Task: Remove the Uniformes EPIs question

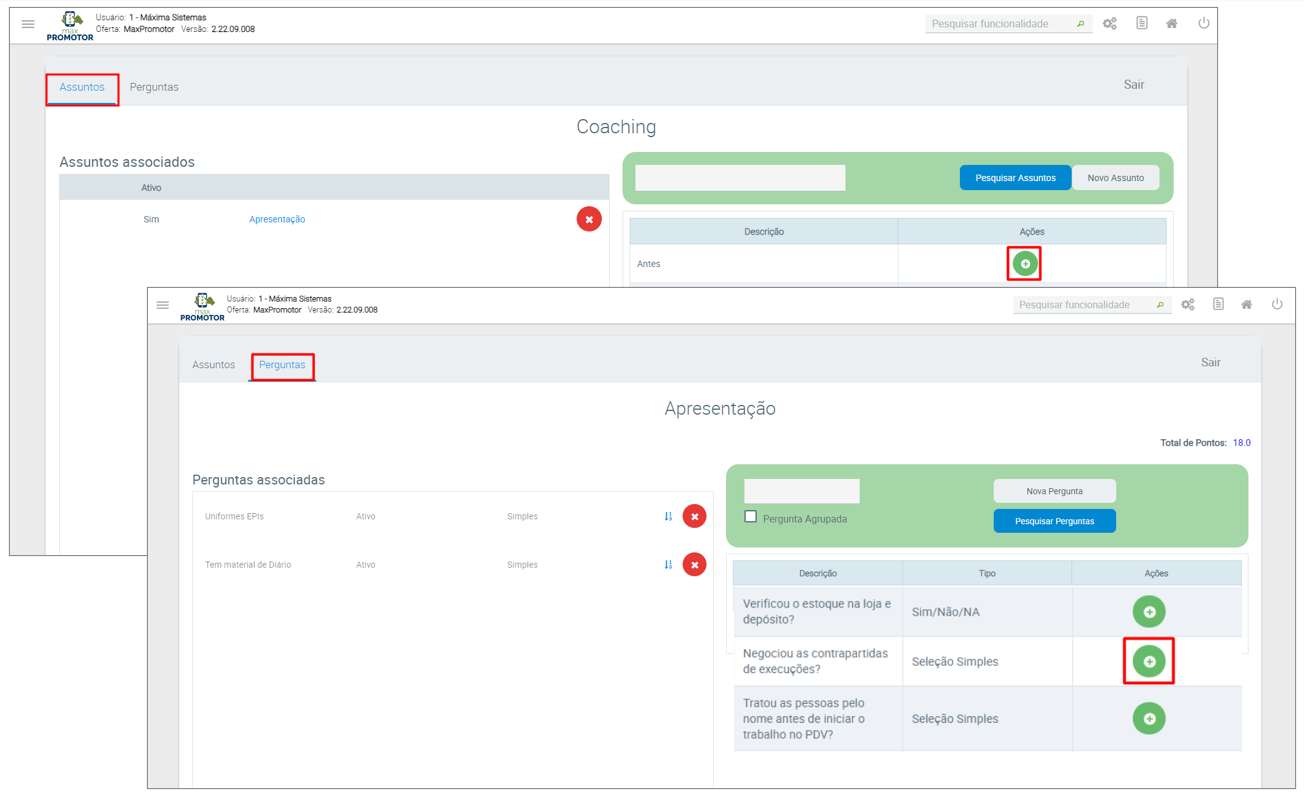Action: point(694,517)
